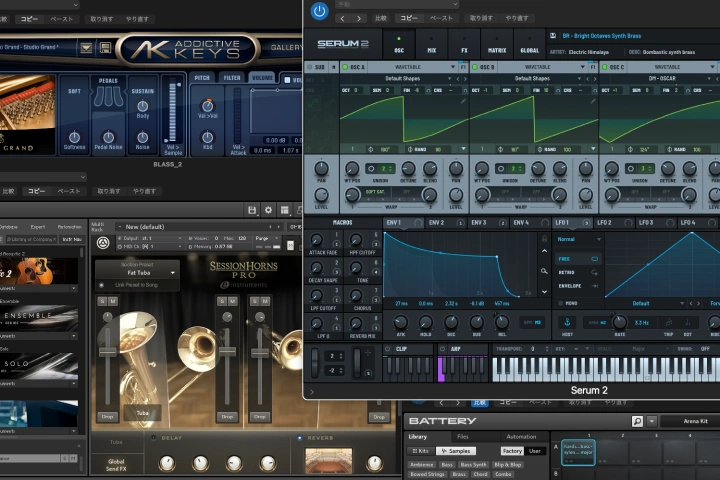Screen dimensions: 720x480
Task: Toggle the Serum 2 plugin power button
Action: pyautogui.click(x=319, y=11)
